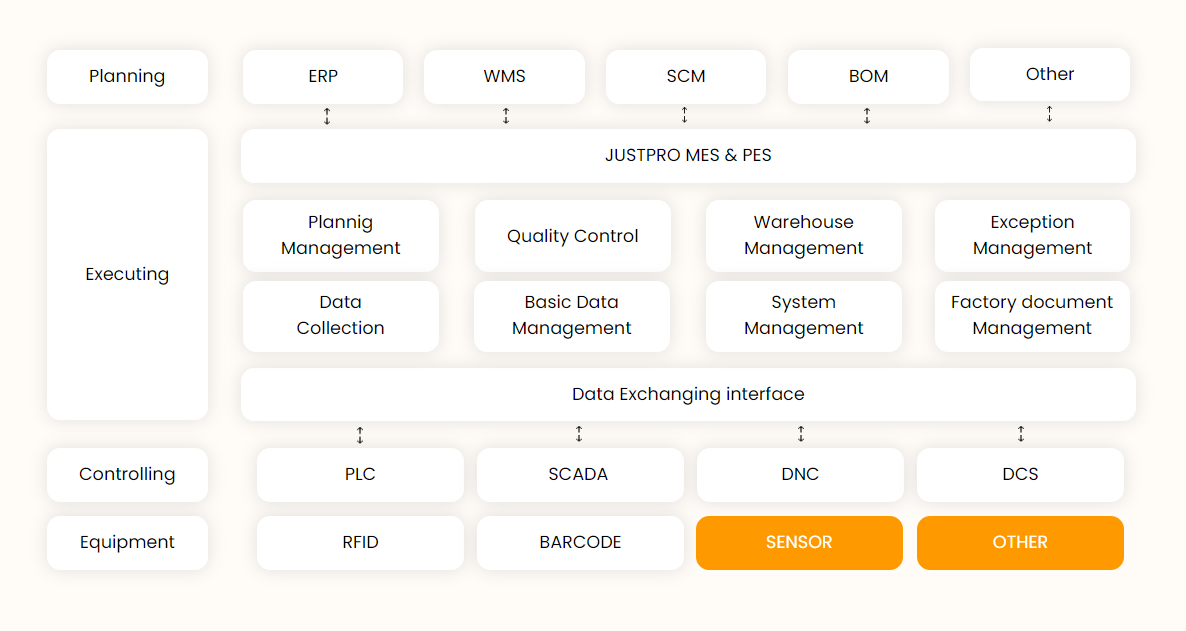
Task: Click the double arrow above SCADA
Action: coord(579,434)
